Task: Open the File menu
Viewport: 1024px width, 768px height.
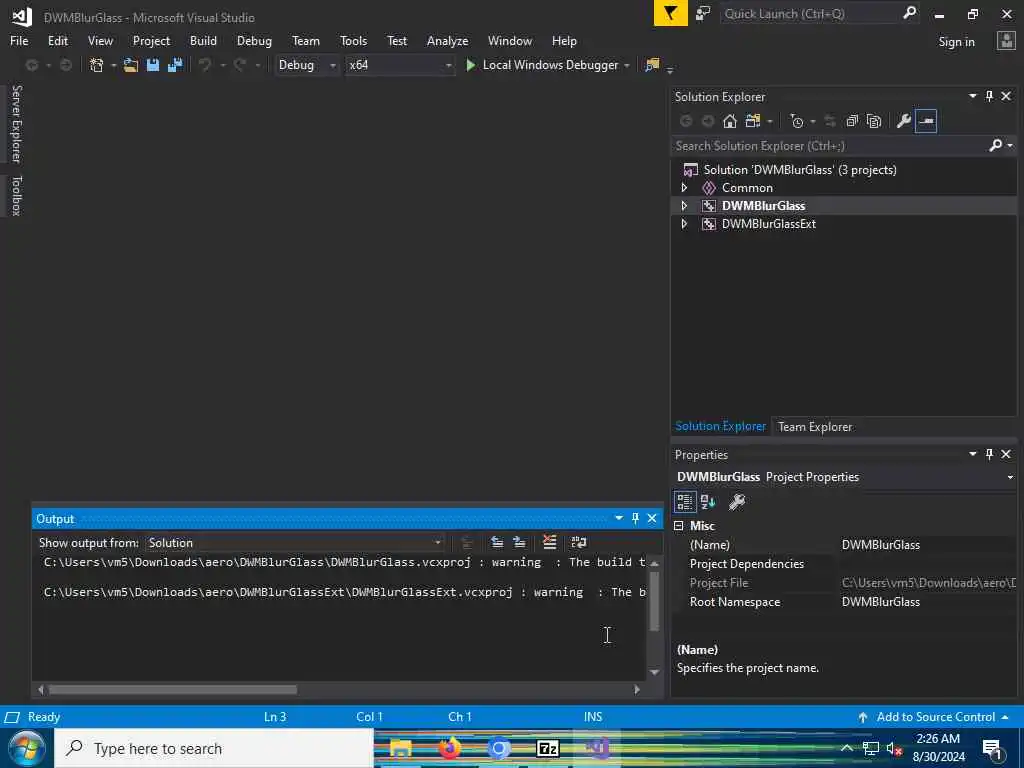Action: coord(19,40)
